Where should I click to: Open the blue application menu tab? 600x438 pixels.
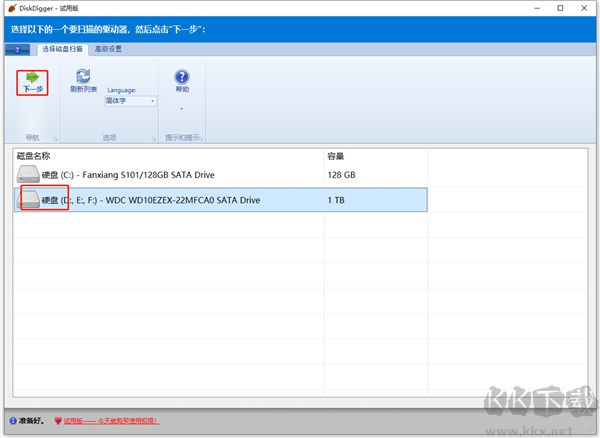tap(18, 50)
